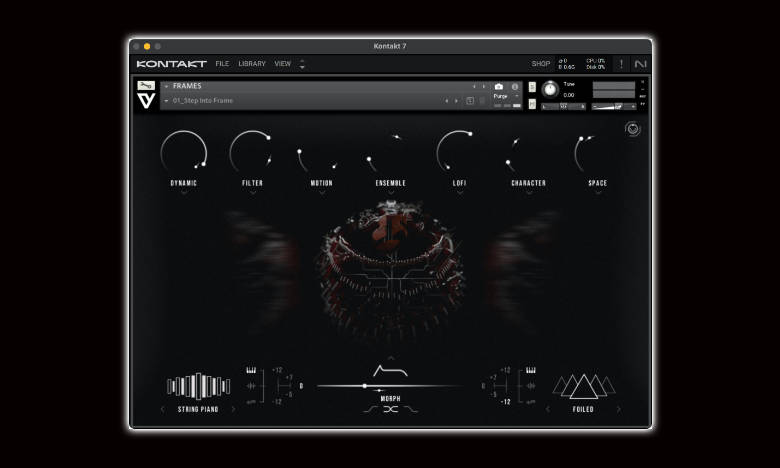Open the Purge dropdown menu

click(x=506, y=96)
